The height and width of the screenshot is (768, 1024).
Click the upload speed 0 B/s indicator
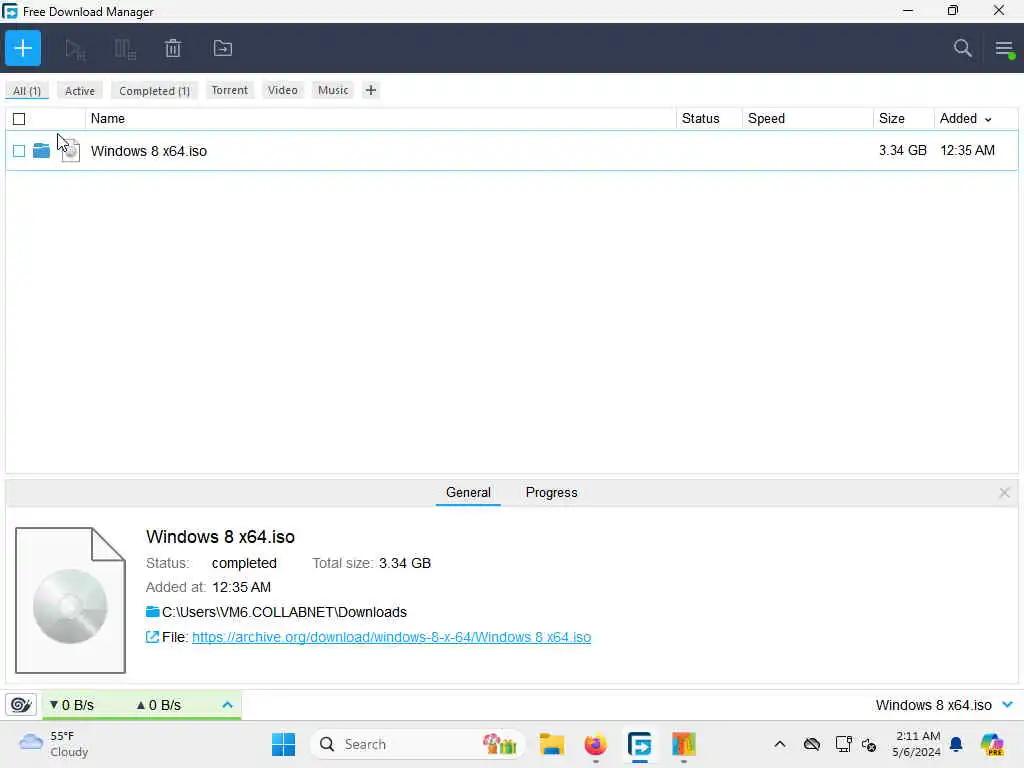click(159, 705)
